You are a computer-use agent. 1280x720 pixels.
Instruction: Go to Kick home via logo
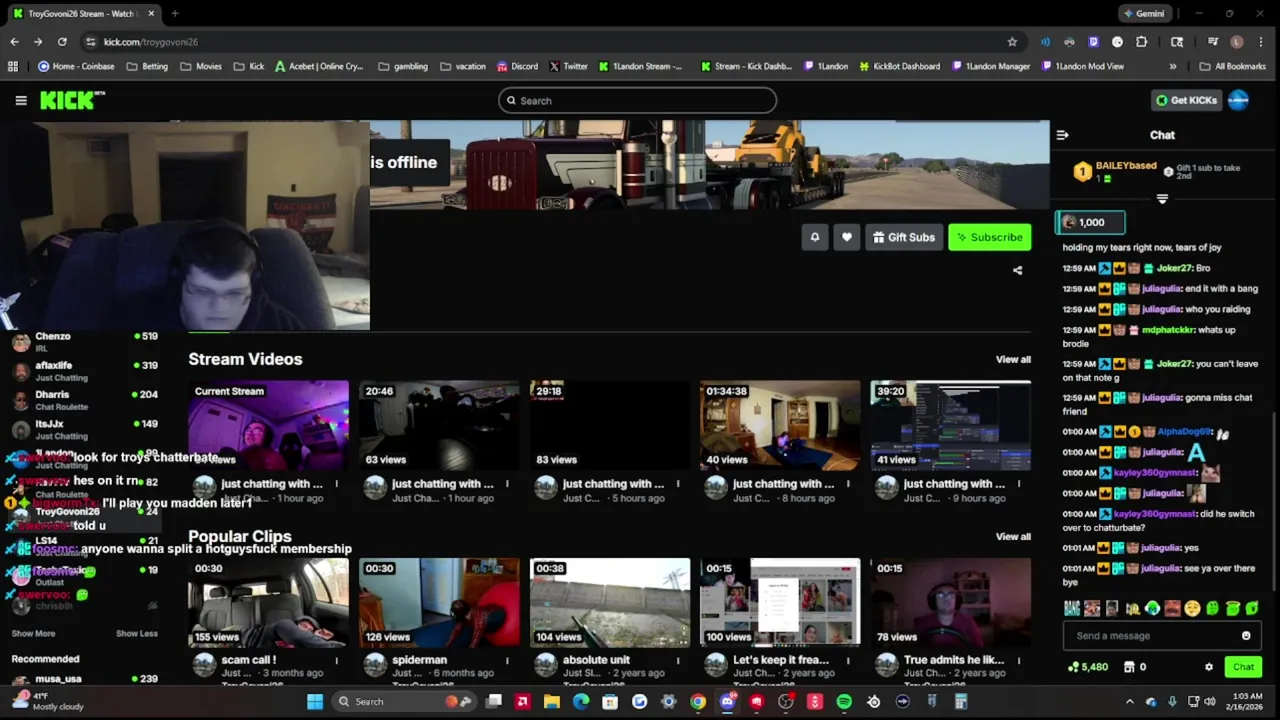coord(72,100)
